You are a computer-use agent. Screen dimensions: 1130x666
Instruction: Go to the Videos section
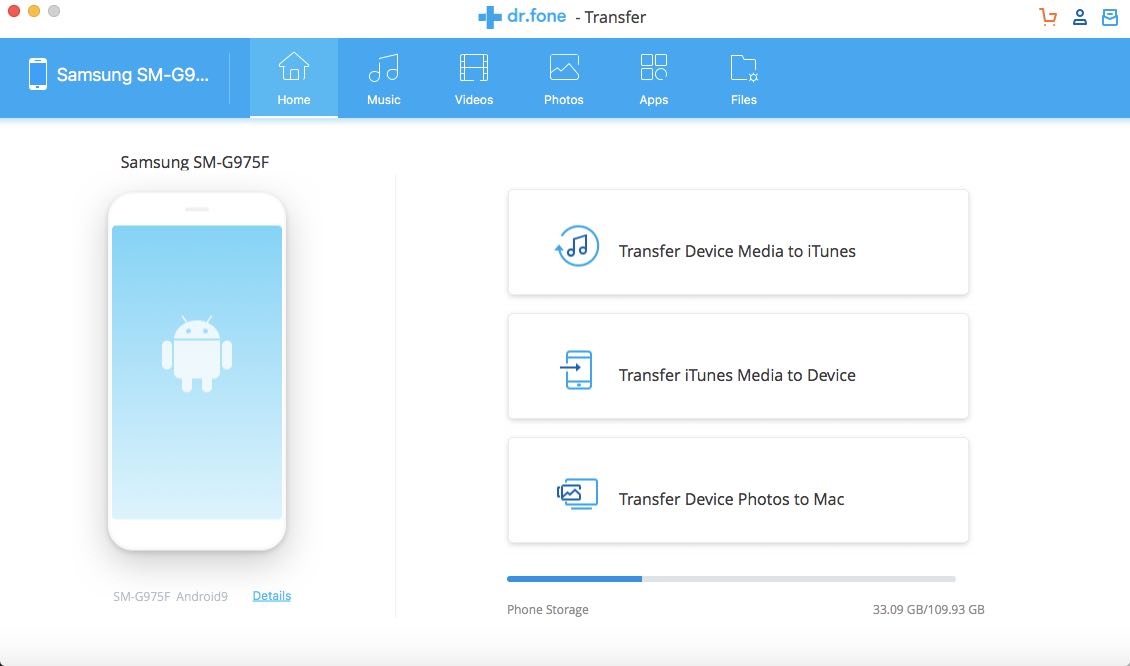pyautogui.click(x=473, y=79)
